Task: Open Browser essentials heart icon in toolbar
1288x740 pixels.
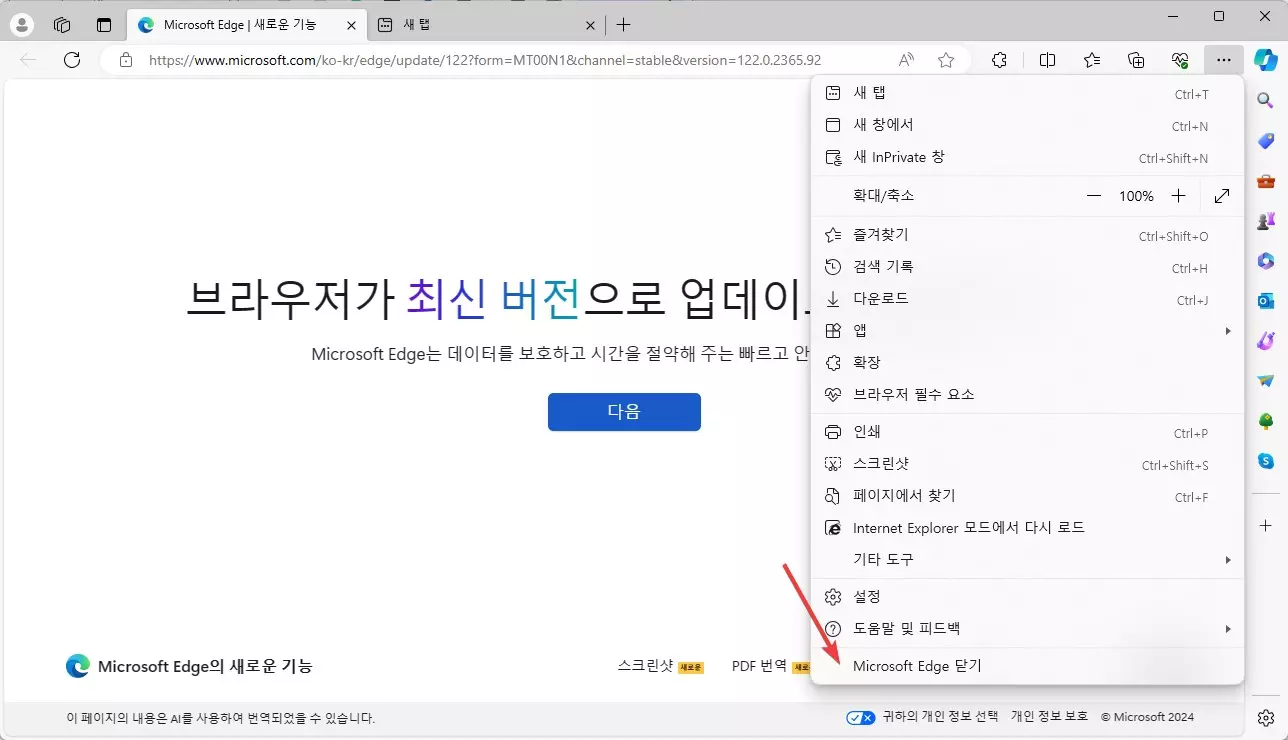Action: point(1180,60)
